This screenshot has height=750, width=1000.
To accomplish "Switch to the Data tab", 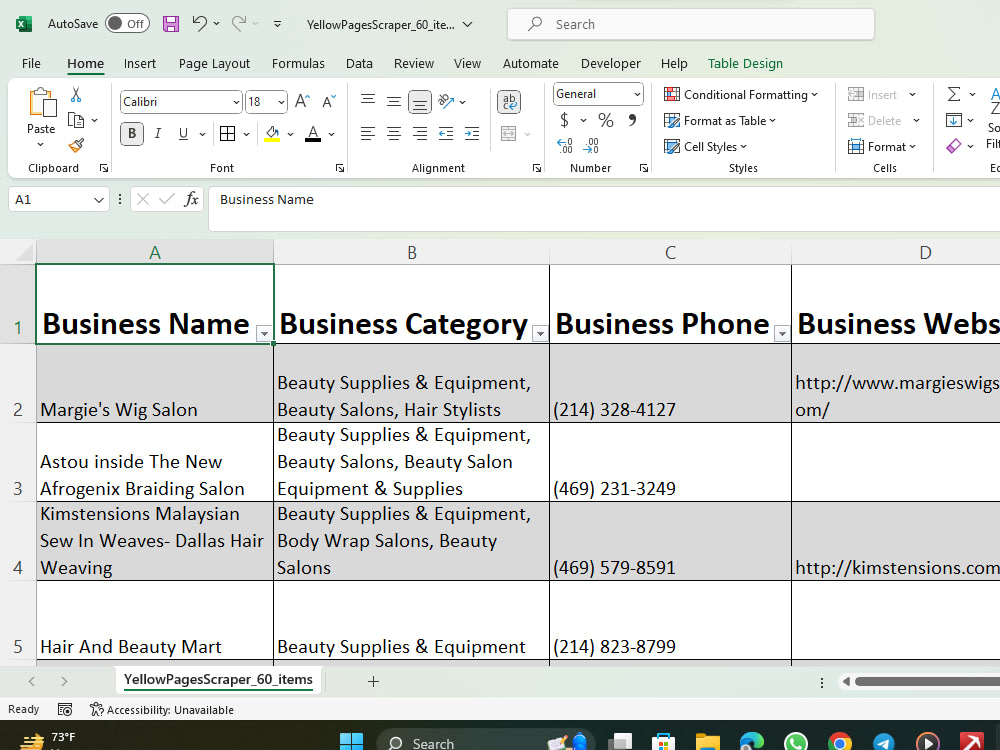I will (359, 63).
